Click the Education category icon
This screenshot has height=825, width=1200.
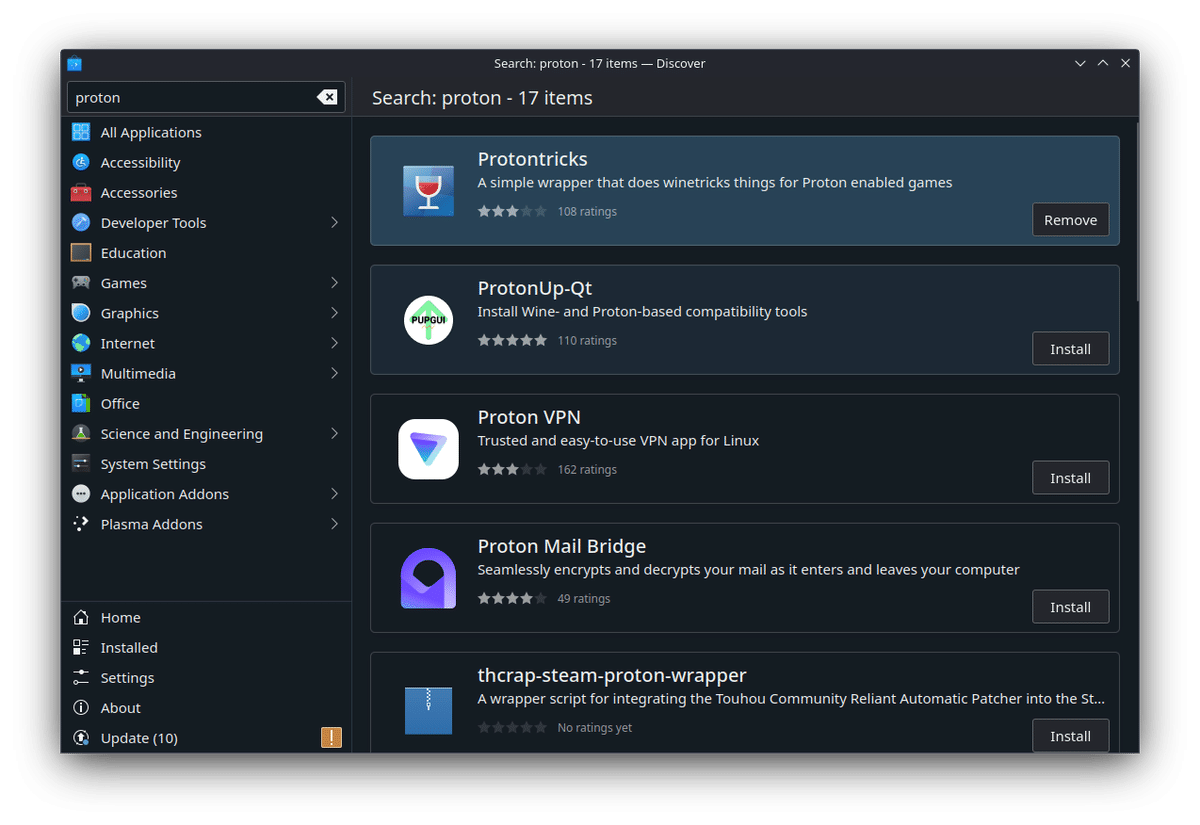point(81,253)
